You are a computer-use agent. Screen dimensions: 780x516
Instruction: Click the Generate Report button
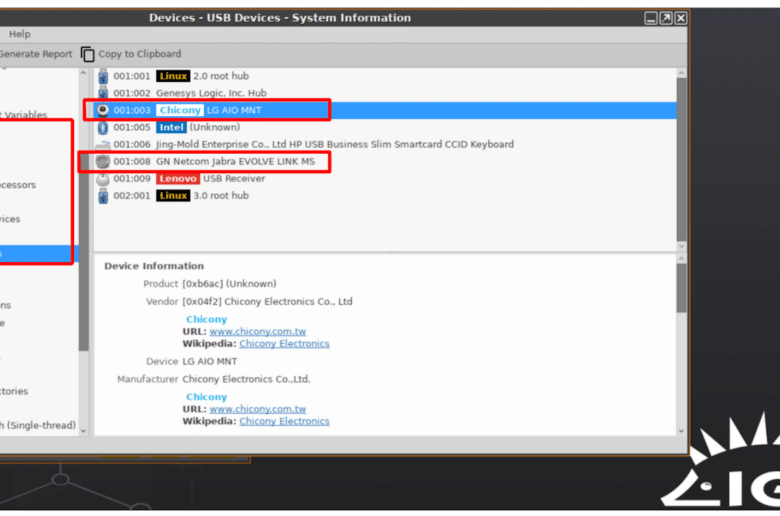point(35,54)
